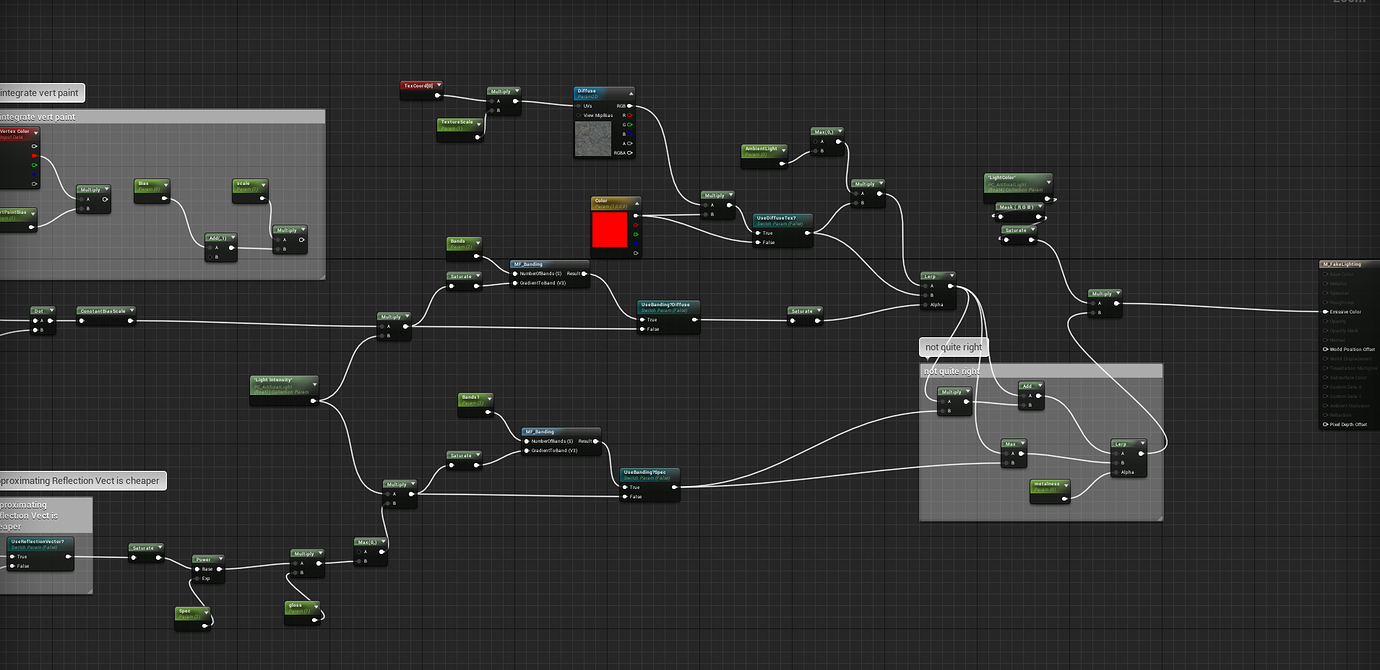Select the Mask ( R G B ) node
This screenshot has height=670, width=1380.
pos(1018,207)
